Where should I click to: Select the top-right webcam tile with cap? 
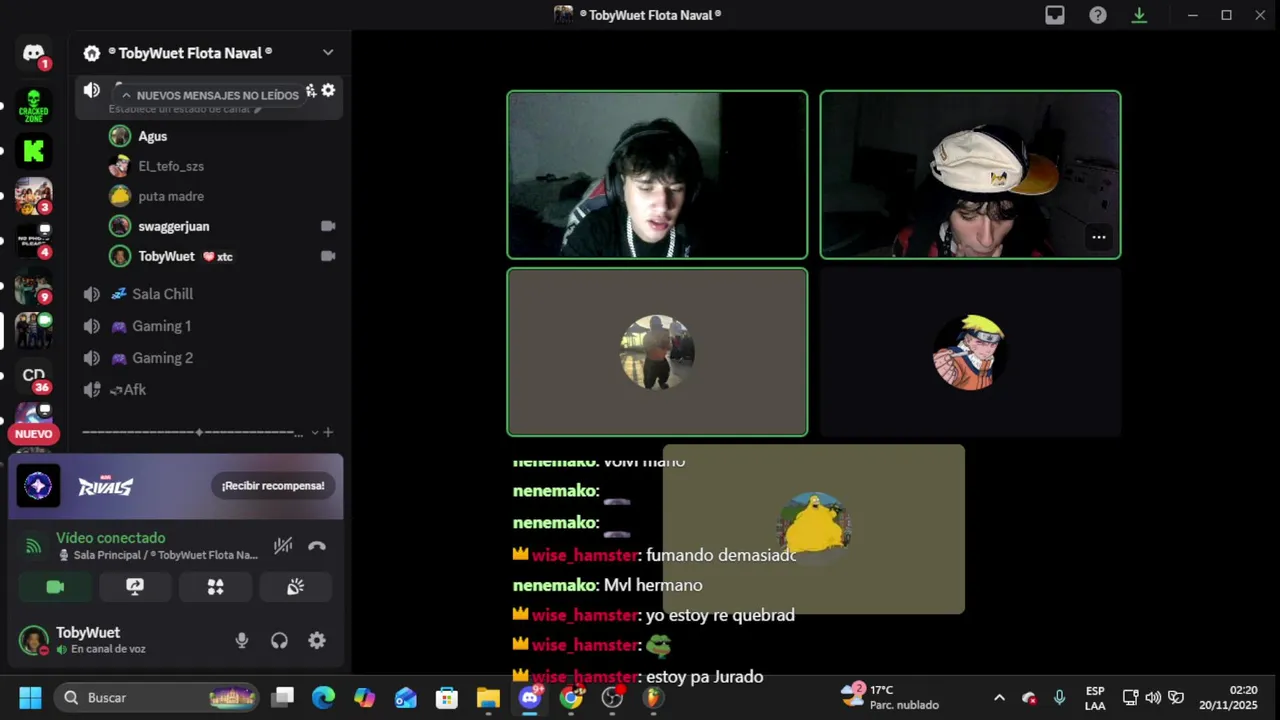pos(970,175)
